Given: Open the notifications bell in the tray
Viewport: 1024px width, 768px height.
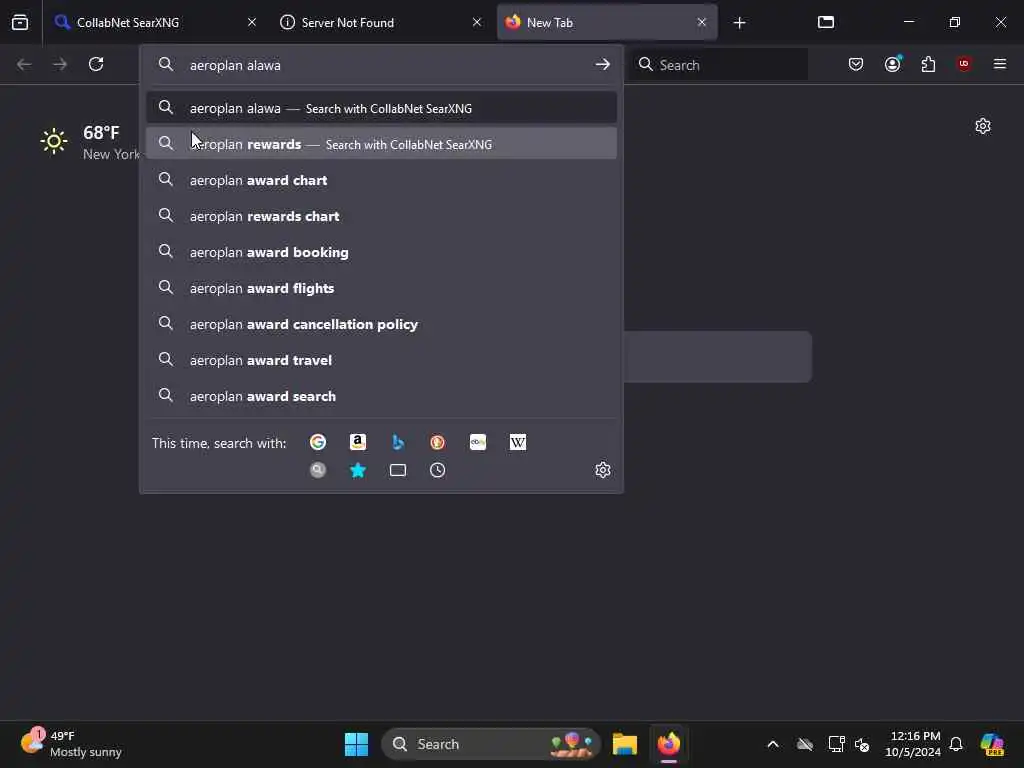Looking at the screenshot, I should [956, 744].
